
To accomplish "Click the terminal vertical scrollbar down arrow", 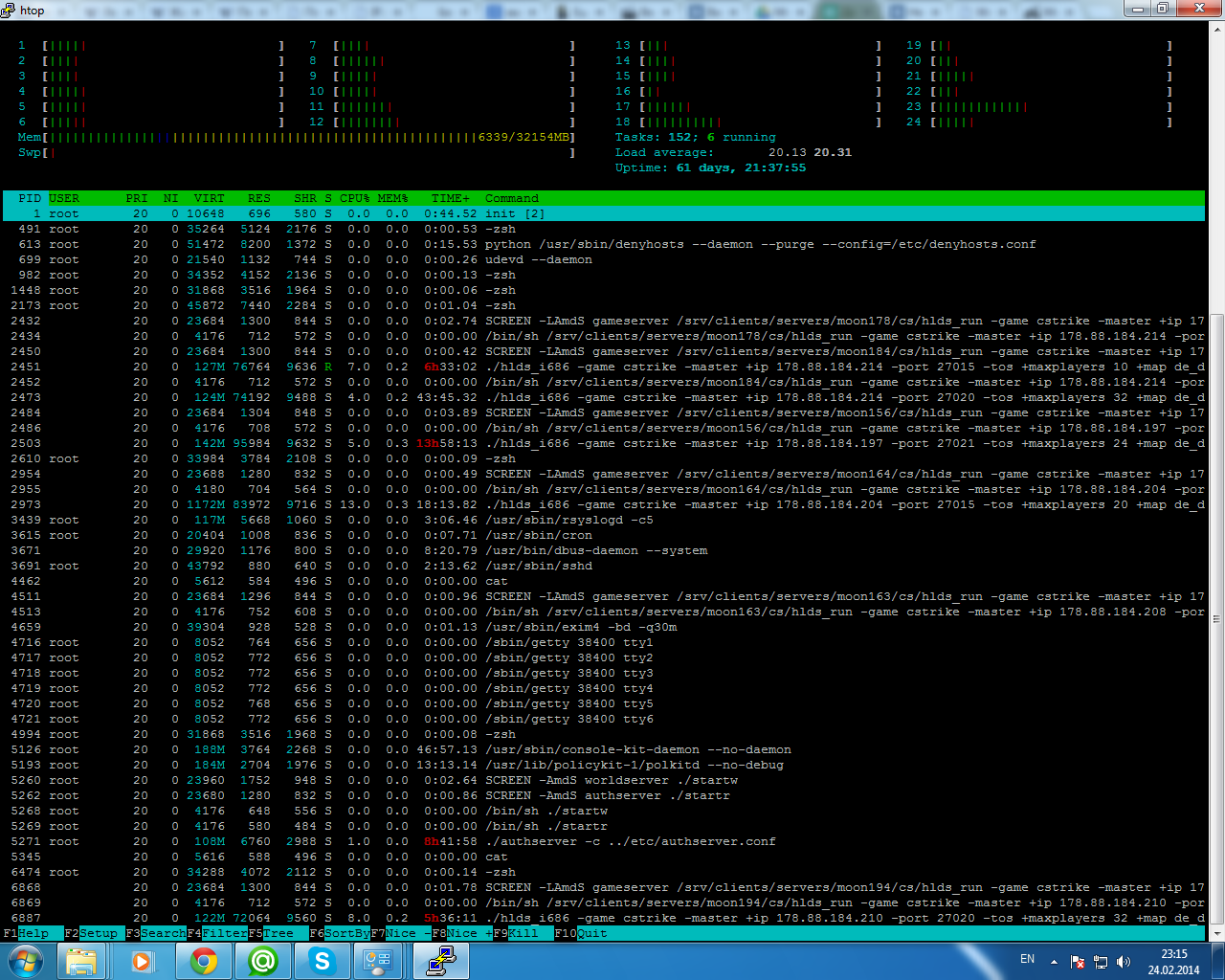I will [x=1217, y=933].
